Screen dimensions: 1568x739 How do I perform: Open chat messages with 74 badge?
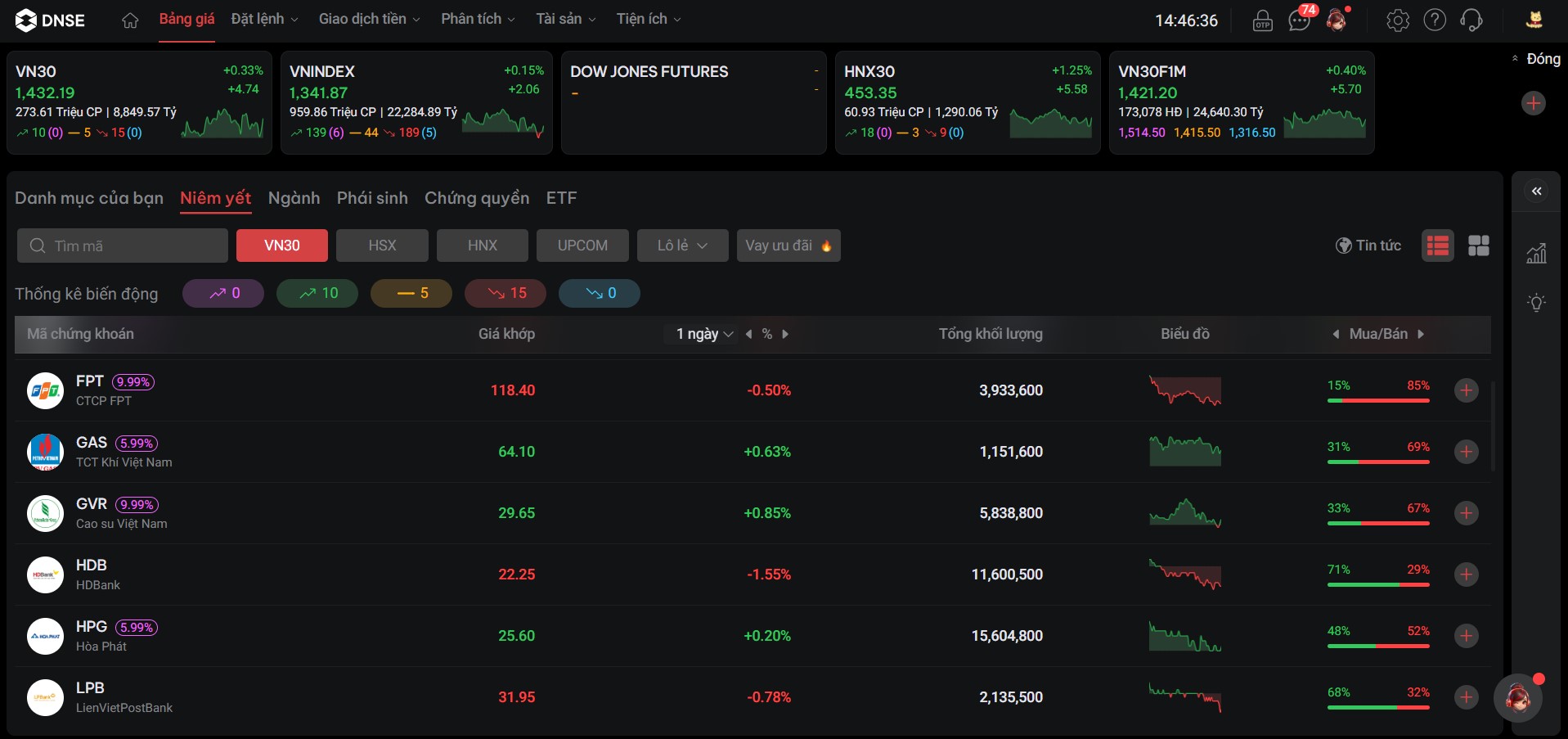click(x=1300, y=20)
